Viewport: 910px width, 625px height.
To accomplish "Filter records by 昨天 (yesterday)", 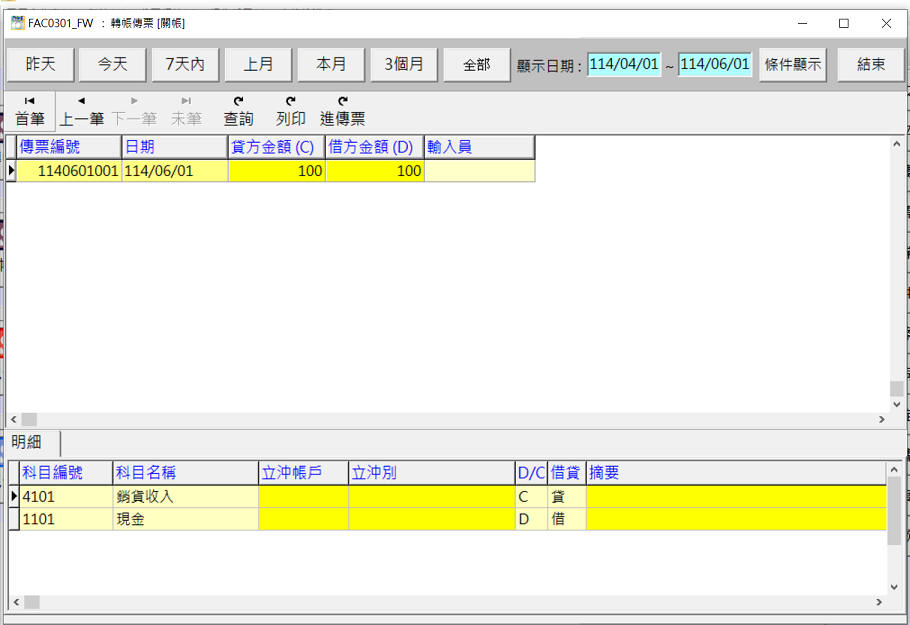I will pos(40,64).
